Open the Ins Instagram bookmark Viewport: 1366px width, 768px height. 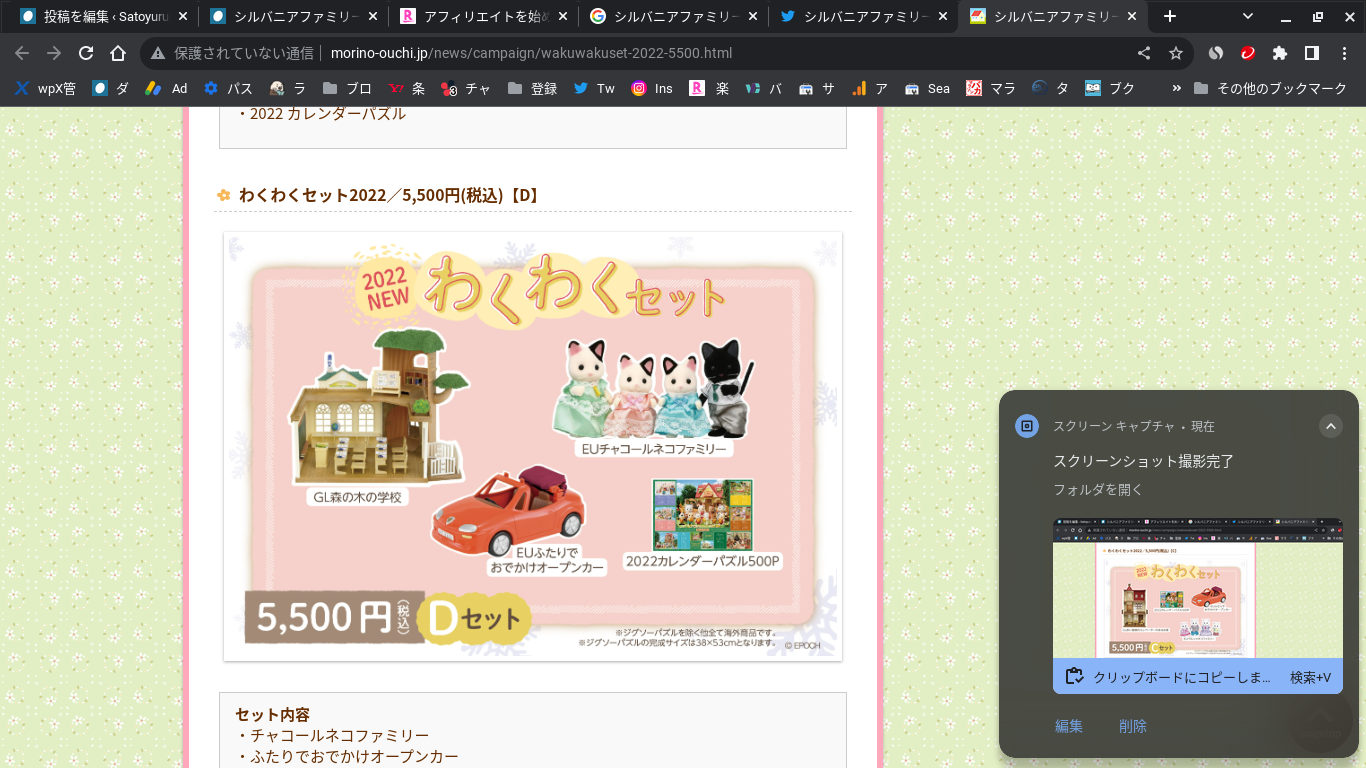pos(652,88)
